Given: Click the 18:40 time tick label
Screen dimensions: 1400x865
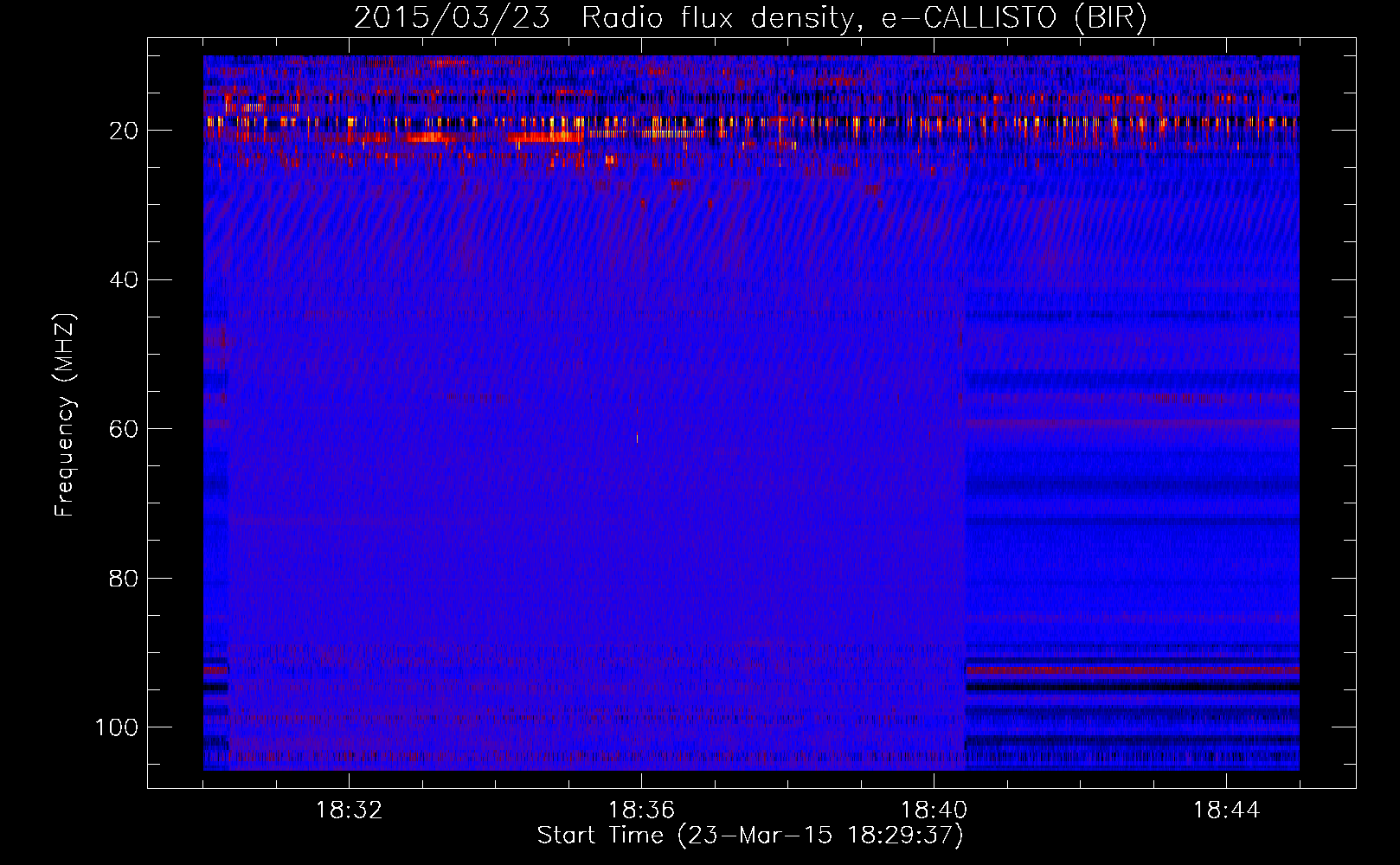Looking at the screenshot, I should [934, 811].
